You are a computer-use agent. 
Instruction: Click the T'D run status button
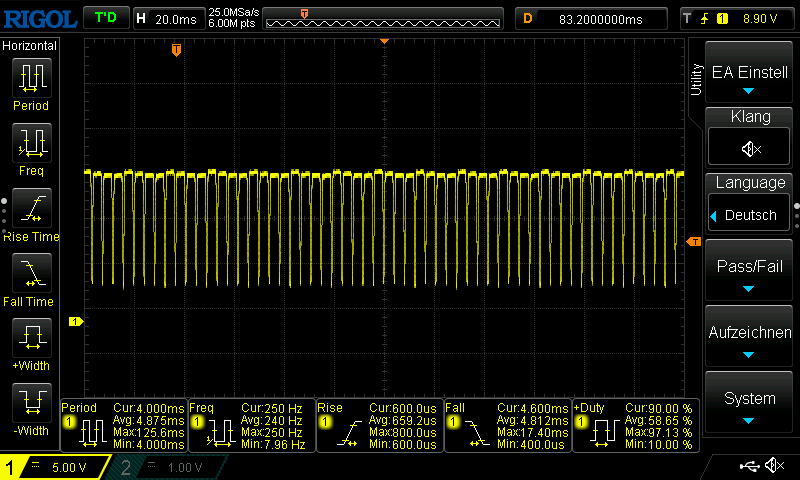(x=106, y=18)
